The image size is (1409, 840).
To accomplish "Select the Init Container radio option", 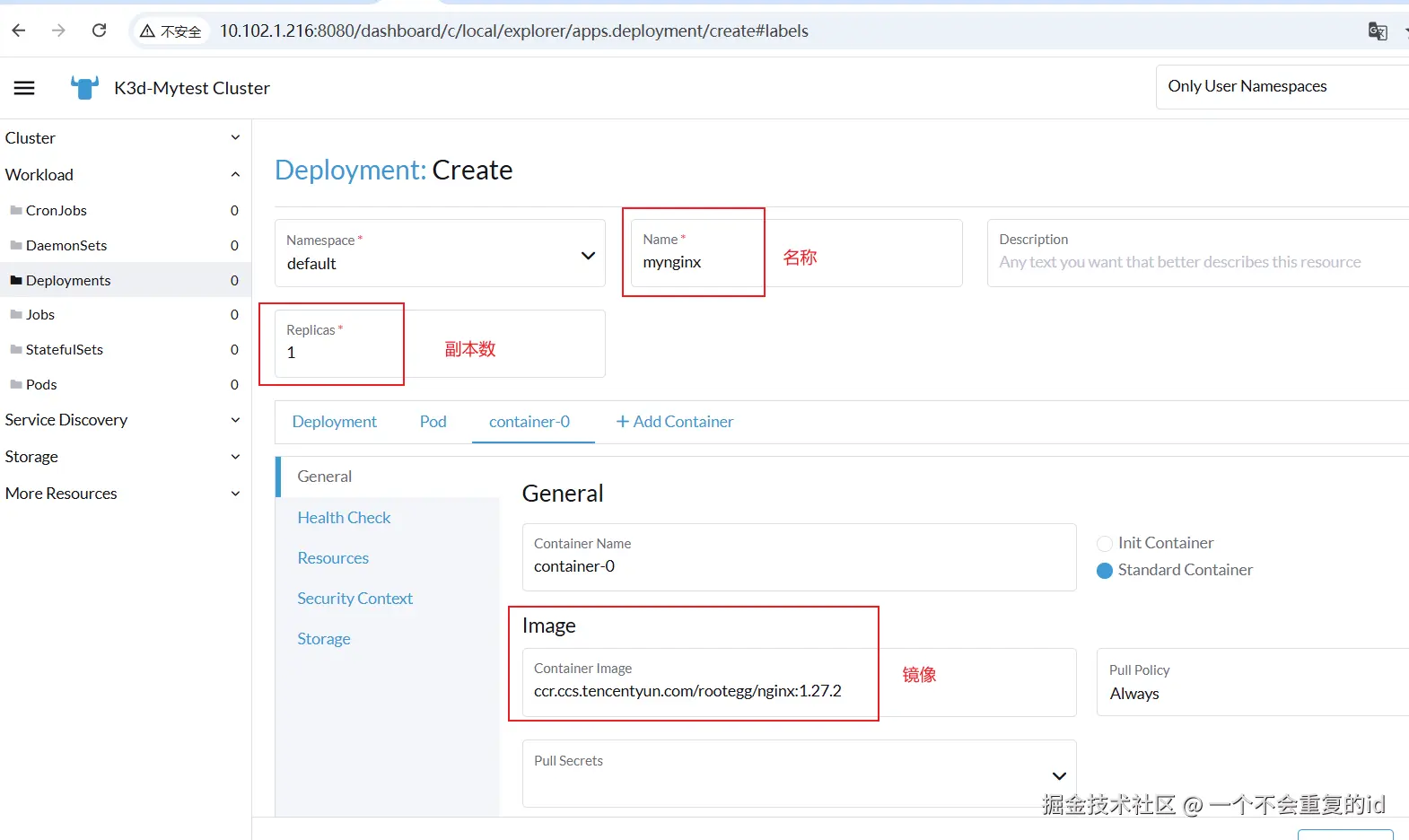I will click(x=1105, y=543).
